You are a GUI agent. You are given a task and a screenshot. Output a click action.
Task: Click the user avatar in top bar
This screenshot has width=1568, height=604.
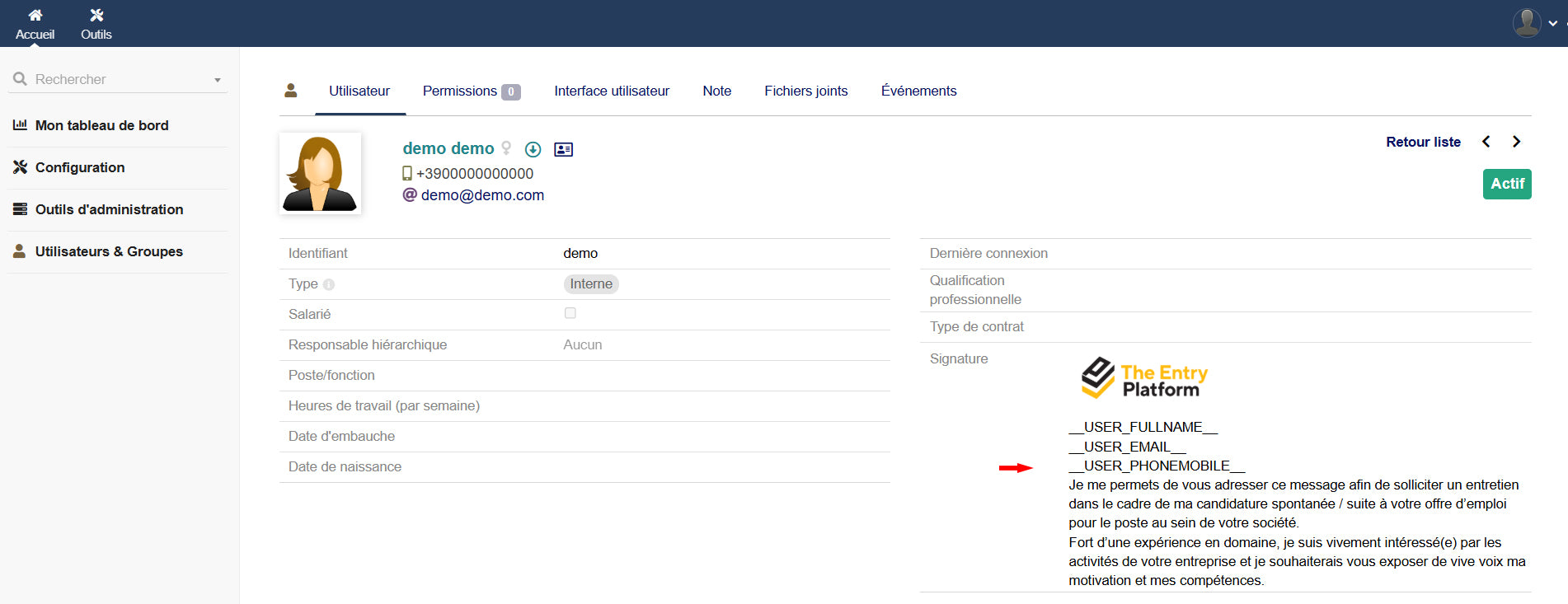pyautogui.click(x=1526, y=22)
